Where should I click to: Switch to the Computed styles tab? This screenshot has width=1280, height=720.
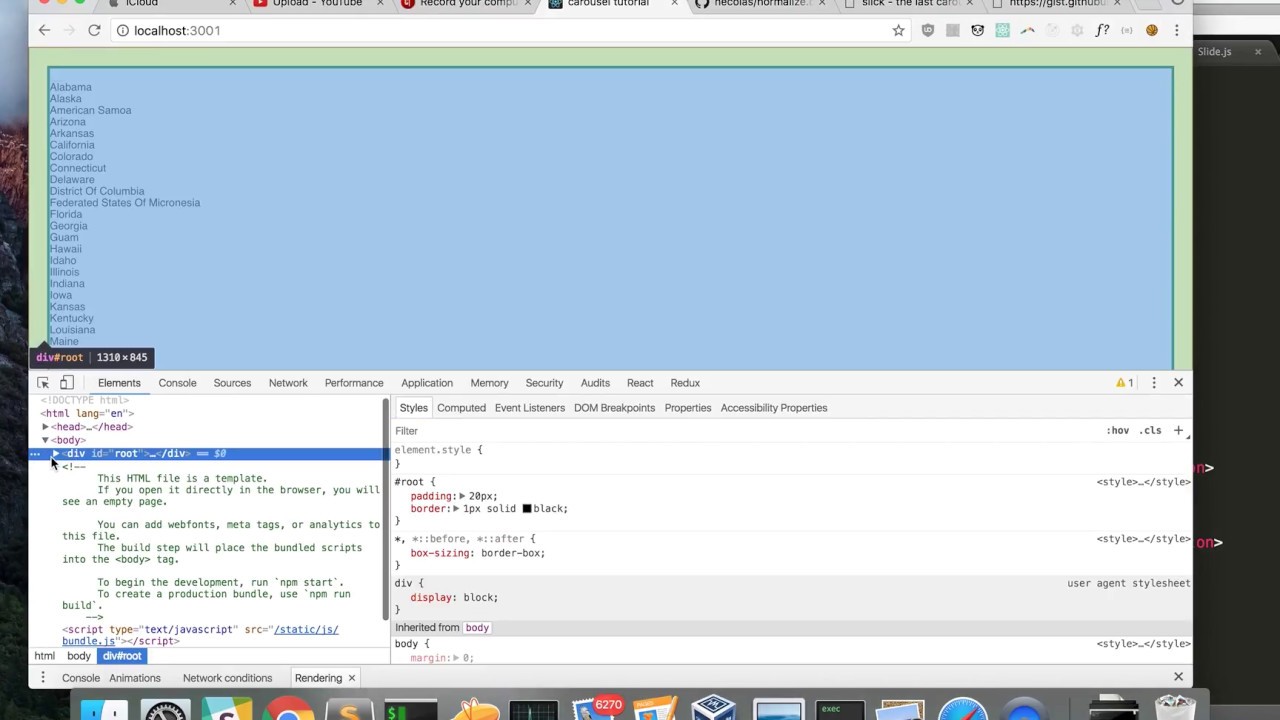[x=461, y=408]
